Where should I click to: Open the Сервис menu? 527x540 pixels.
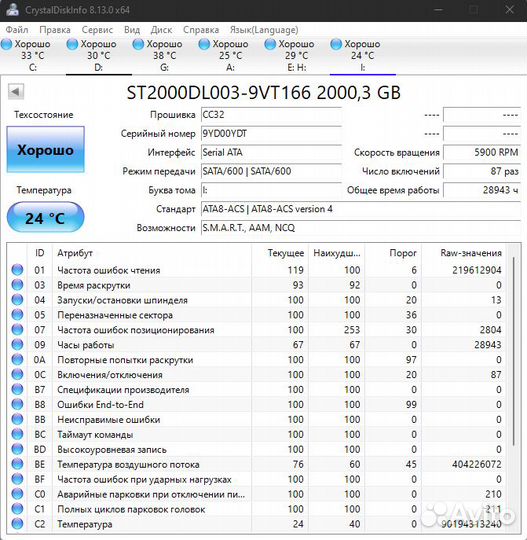coord(97,30)
